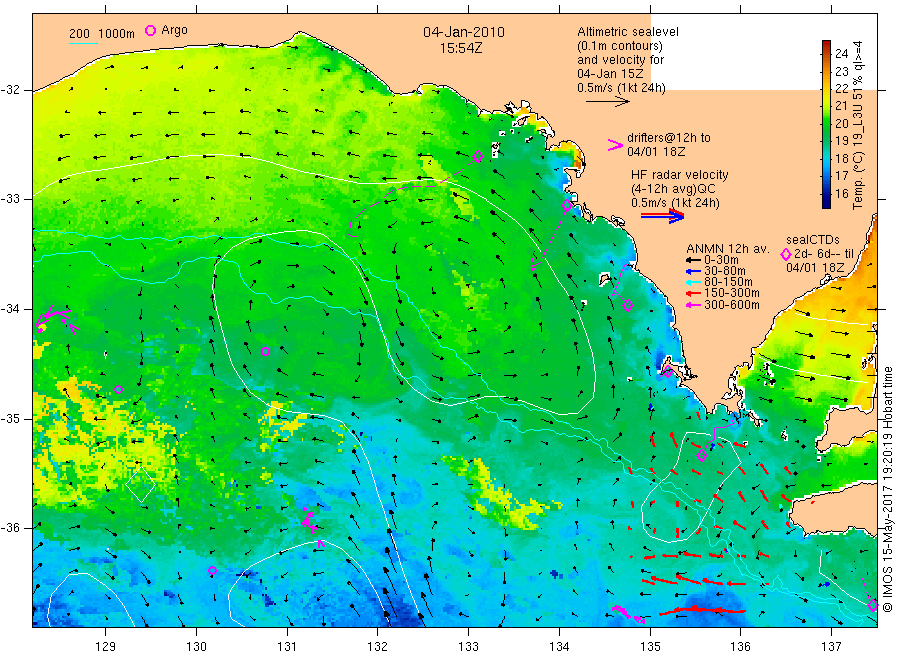Click the black 0-30m ANMN legend arrow

[693, 260]
